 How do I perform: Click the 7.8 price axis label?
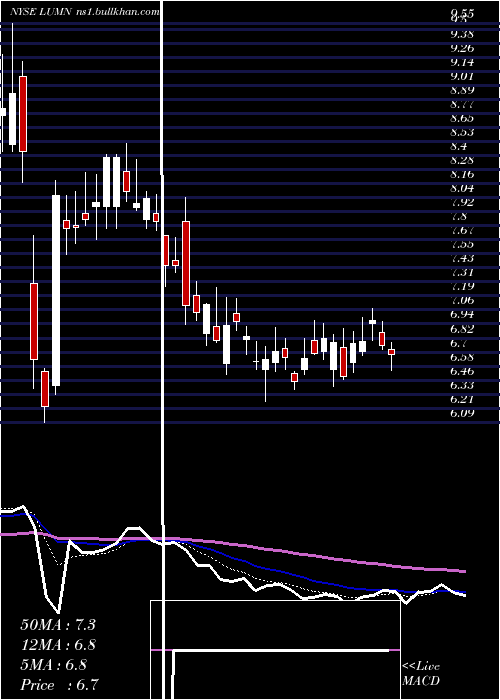[459, 217]
